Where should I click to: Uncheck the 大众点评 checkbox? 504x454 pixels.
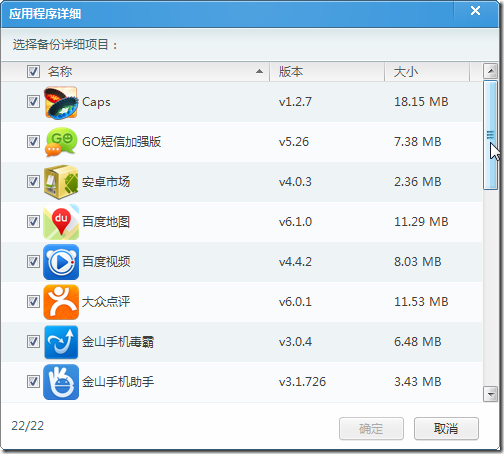(33, 302)
